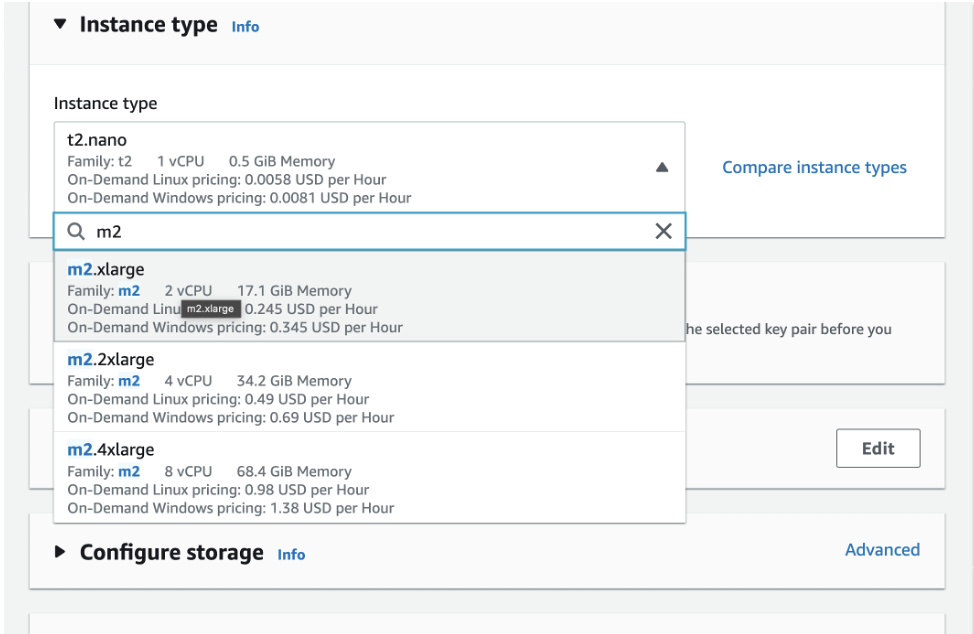The width and height of the screenshot is (974, 634).
Task: Click Windows pricing 0.69 USD per Hour
Action: point(230,417)
